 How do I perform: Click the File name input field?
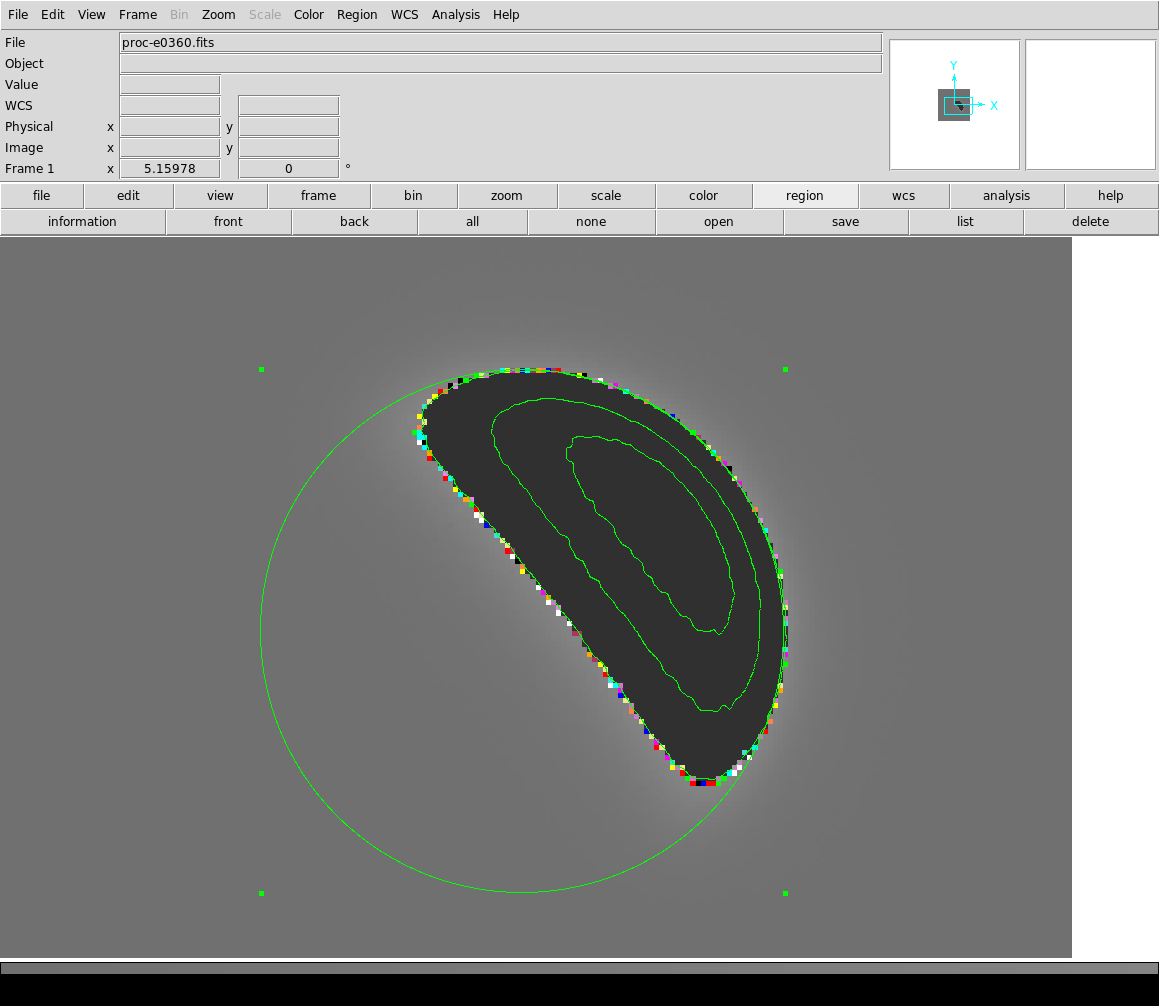[500, 43]
